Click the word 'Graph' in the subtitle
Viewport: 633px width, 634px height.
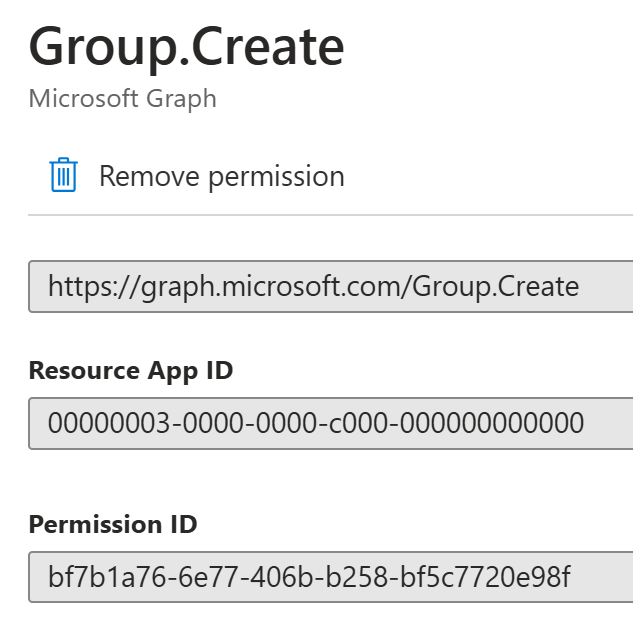pos(181,100)
